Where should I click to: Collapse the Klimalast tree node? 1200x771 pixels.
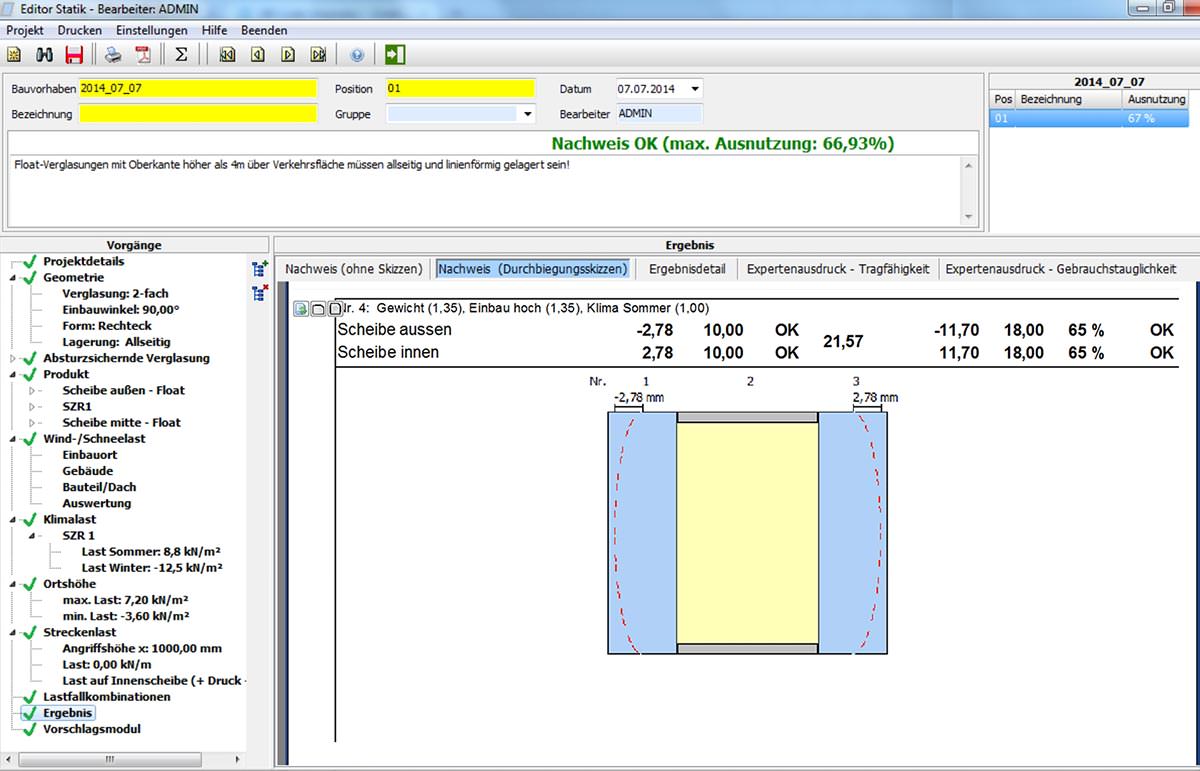click(14, 519)
